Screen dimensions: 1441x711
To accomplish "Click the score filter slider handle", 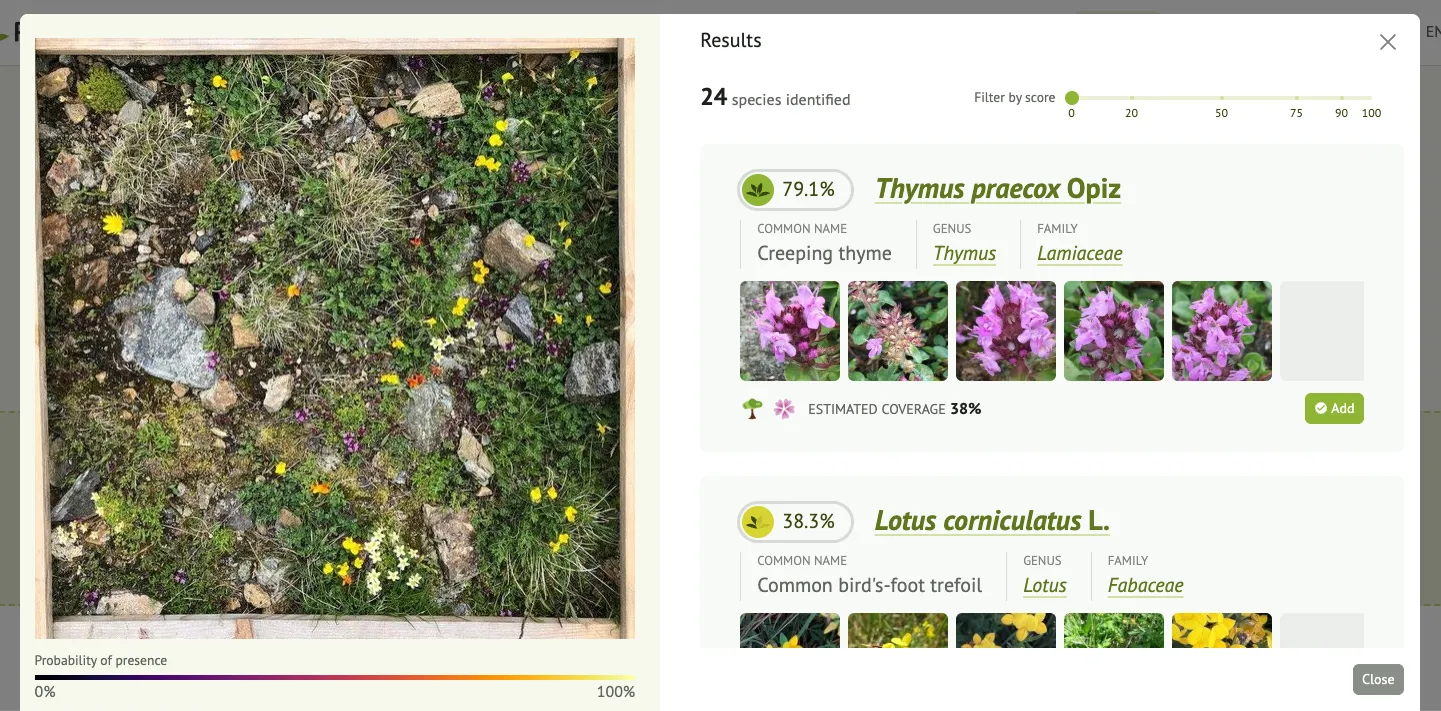I will (1072, 98).
